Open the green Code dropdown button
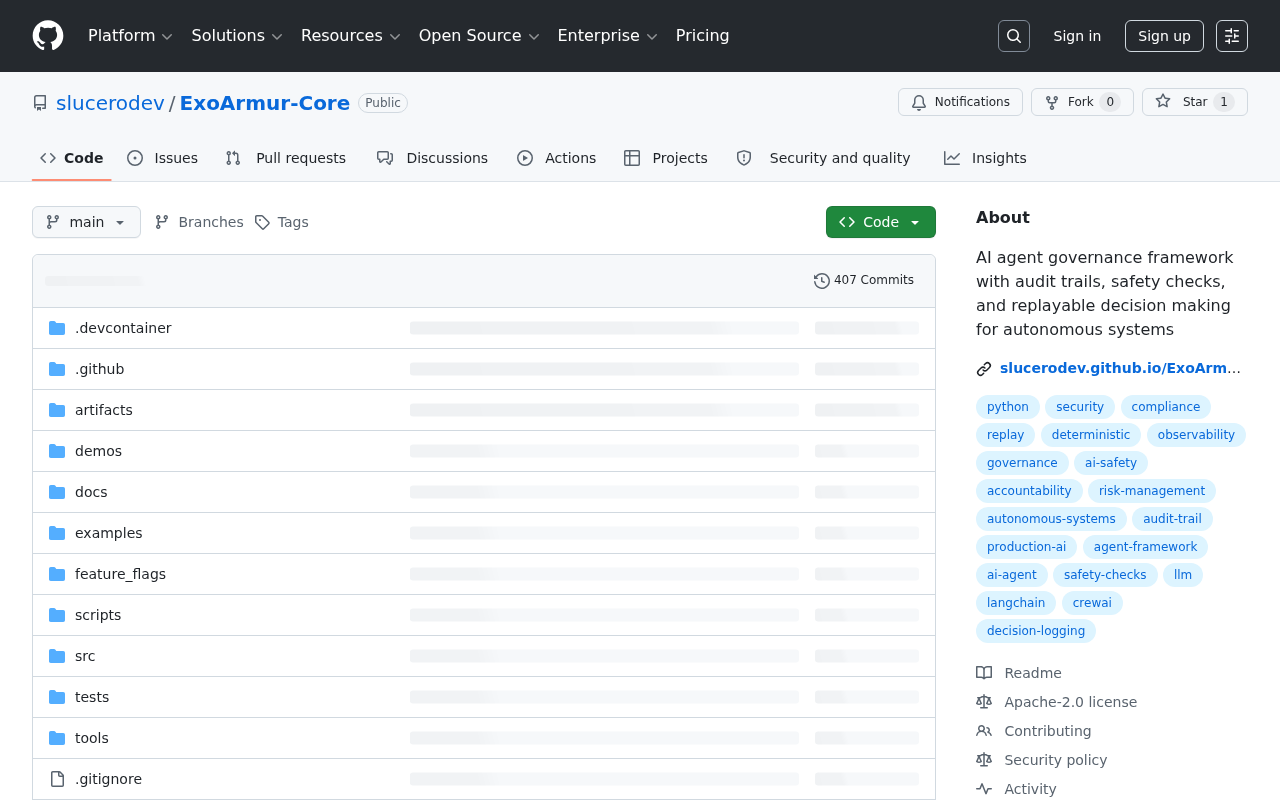The height and width of the screenshot is (800, 1280). pyautogui.click(x=881, y=222)
